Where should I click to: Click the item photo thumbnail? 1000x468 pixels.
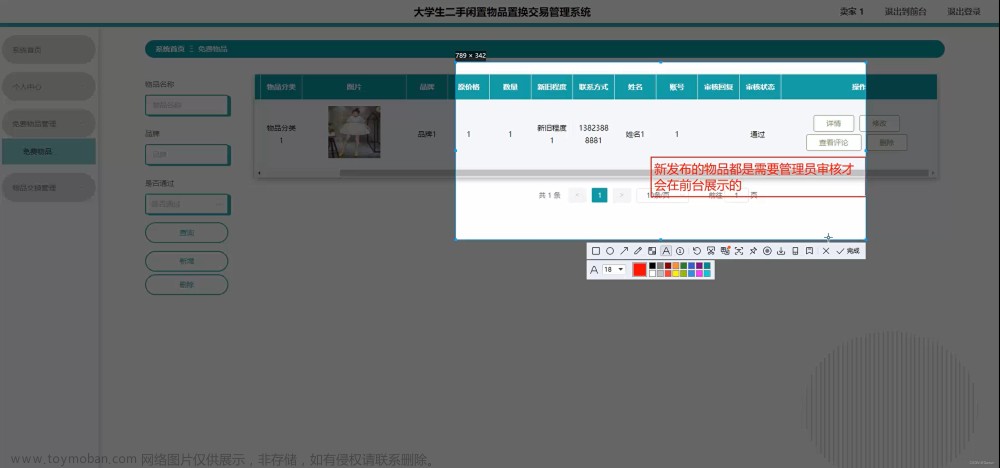[x=354, y=132]
